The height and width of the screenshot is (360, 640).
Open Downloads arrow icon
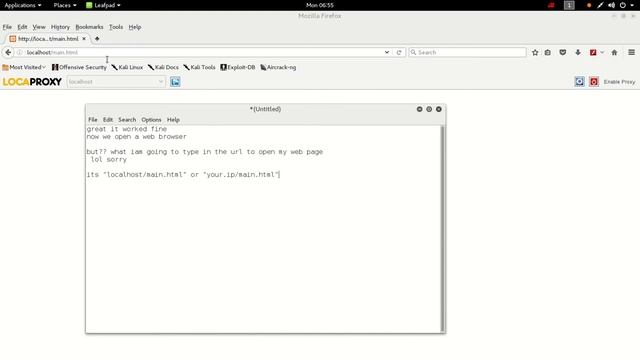click(578, 52)
